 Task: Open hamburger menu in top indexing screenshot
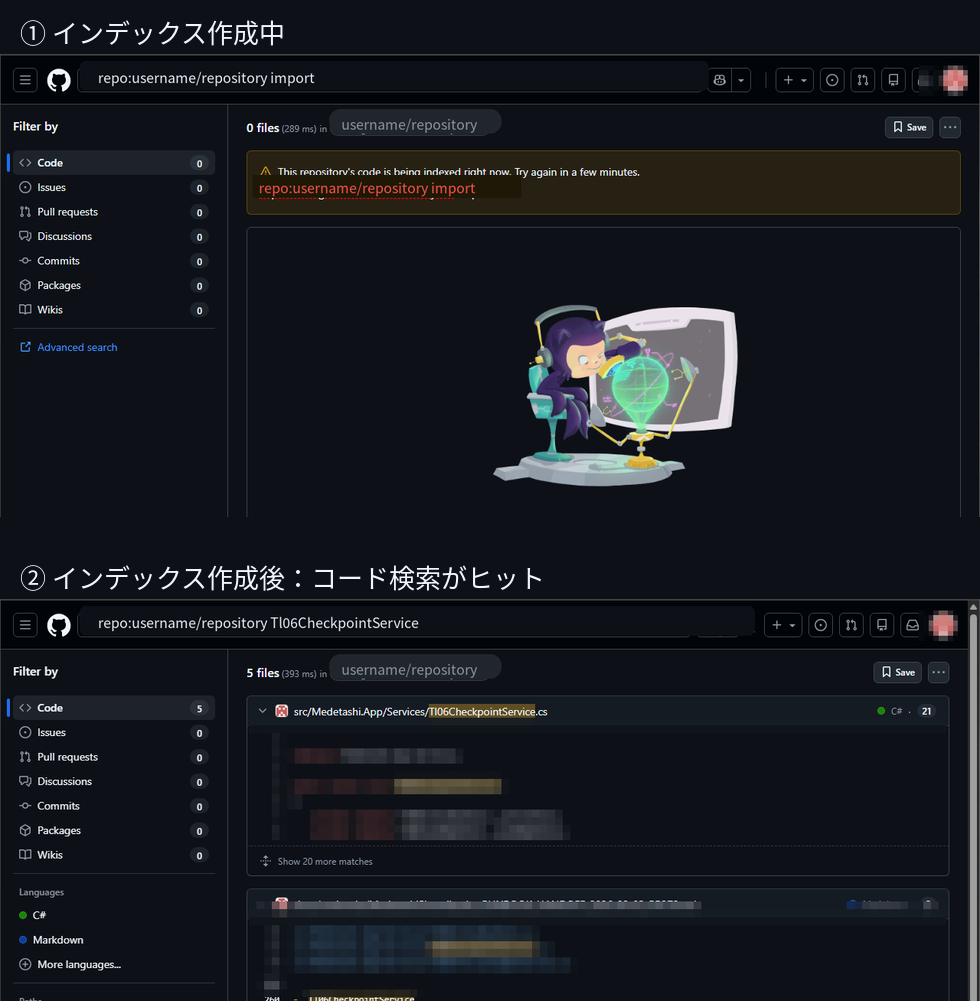click(x=25, y=80)
